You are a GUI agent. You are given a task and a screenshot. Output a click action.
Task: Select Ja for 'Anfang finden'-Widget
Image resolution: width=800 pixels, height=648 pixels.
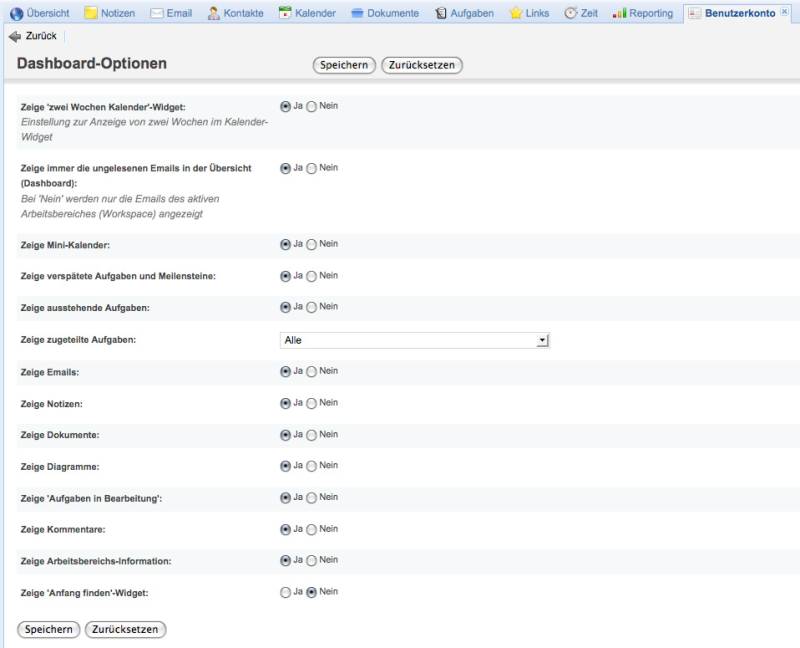point(286,592)
